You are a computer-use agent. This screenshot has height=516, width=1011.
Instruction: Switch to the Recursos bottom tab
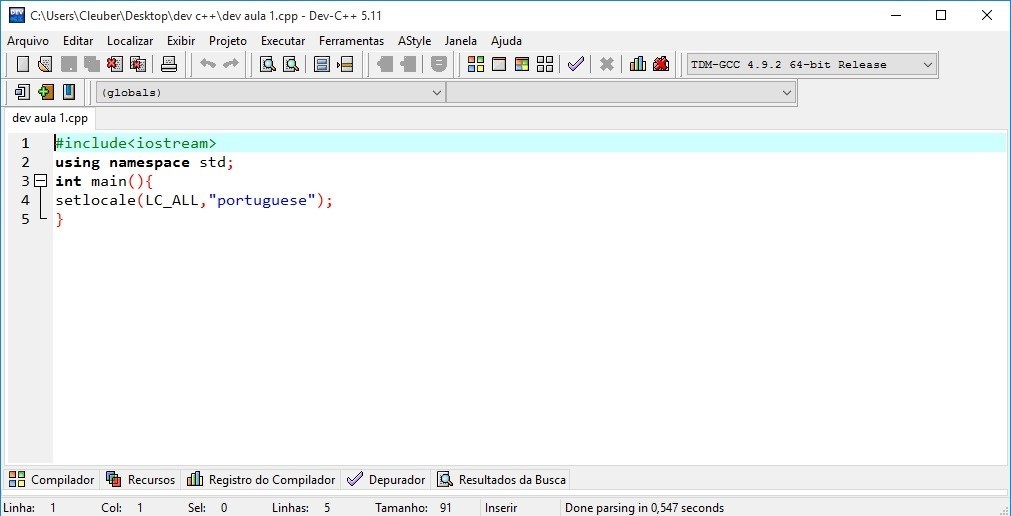(140, 480)
